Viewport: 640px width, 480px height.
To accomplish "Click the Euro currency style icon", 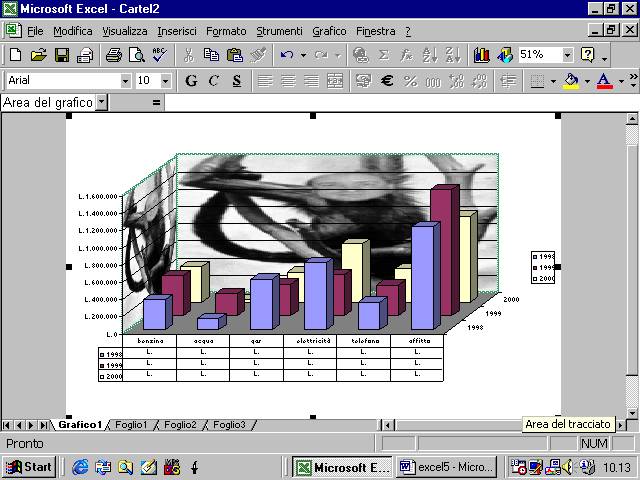I will pos(387,80).
